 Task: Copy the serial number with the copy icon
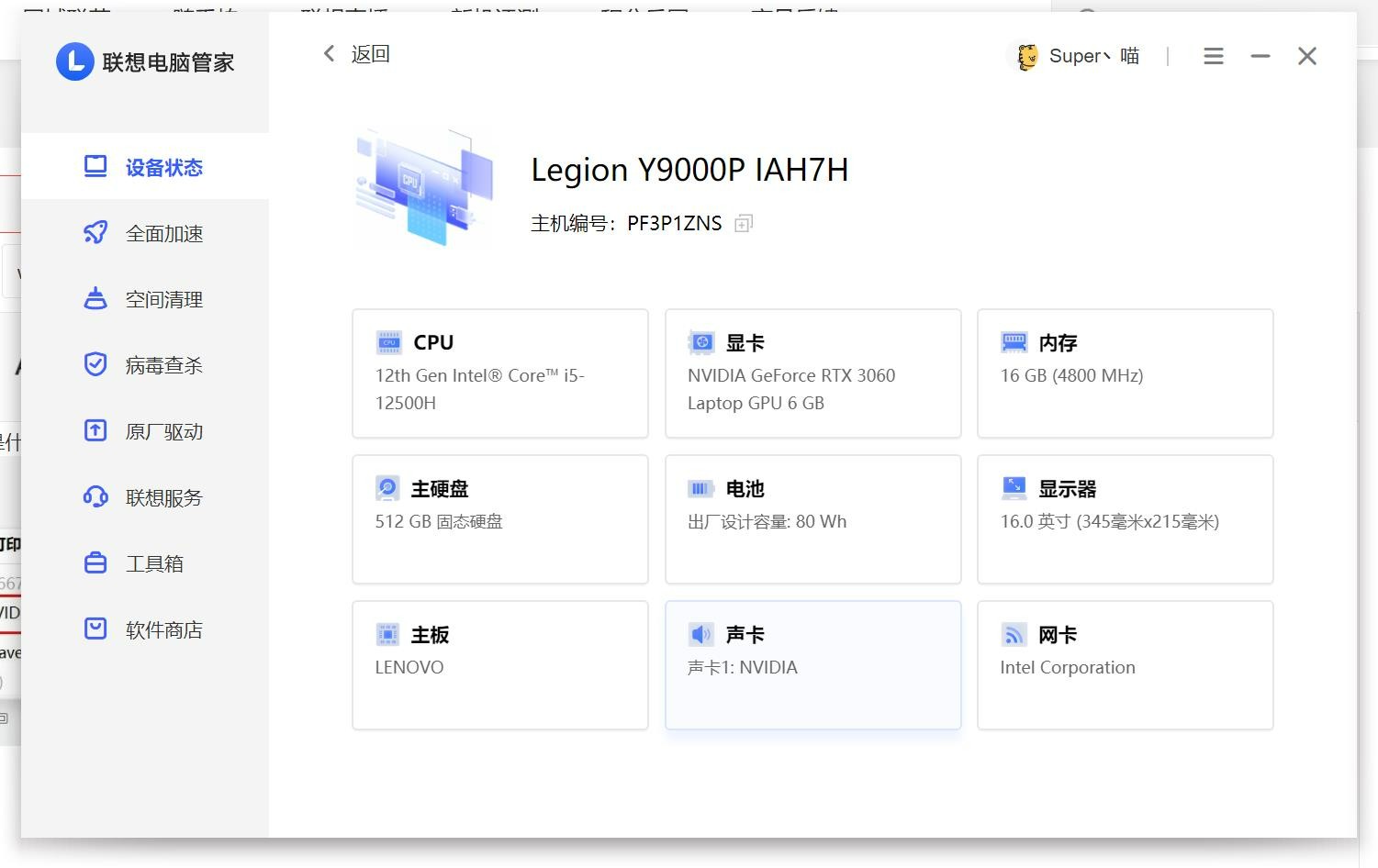pyautogui.click(x=744, y=223)
